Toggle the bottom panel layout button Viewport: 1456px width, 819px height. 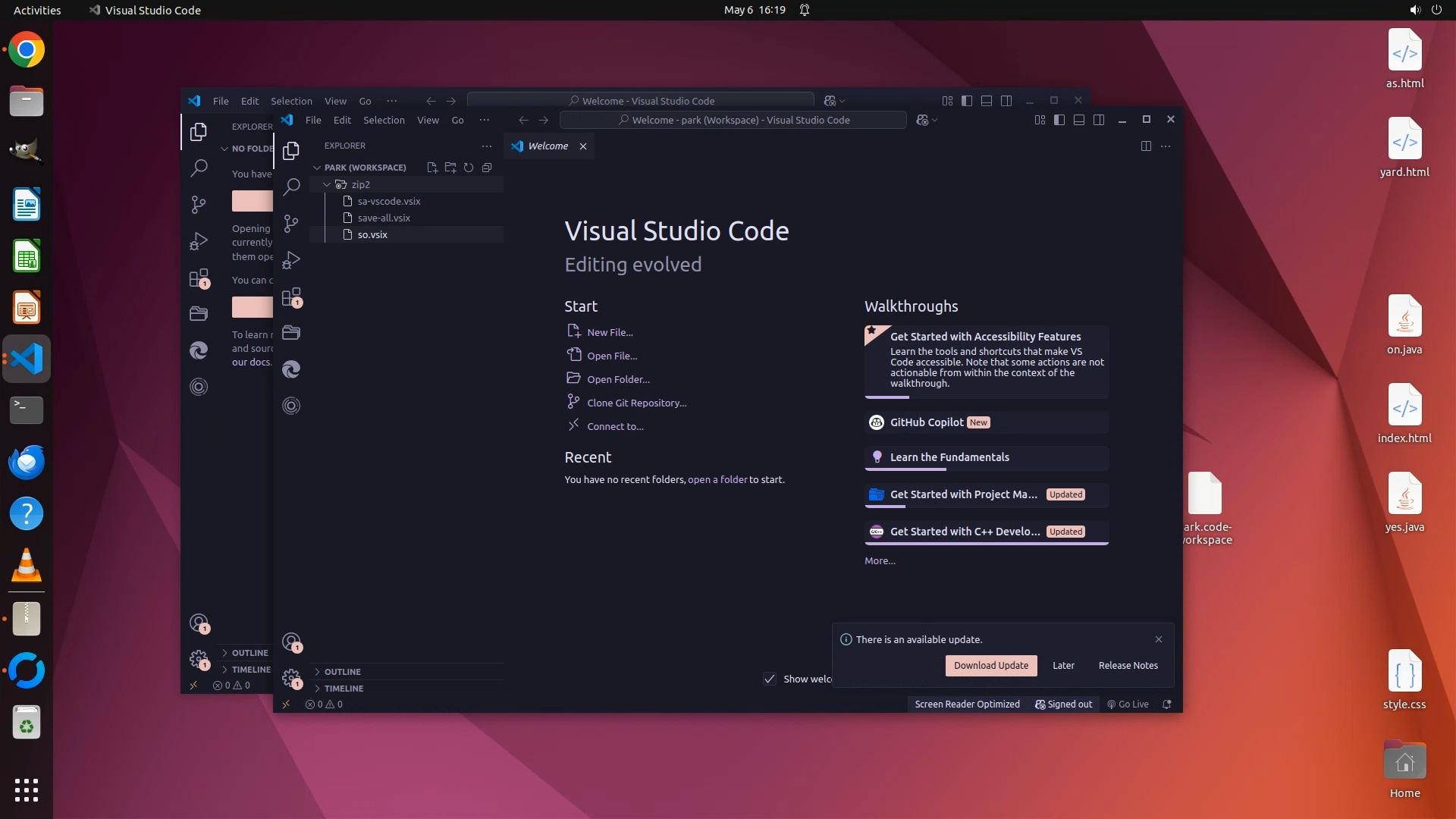(x=1079, y=120)
